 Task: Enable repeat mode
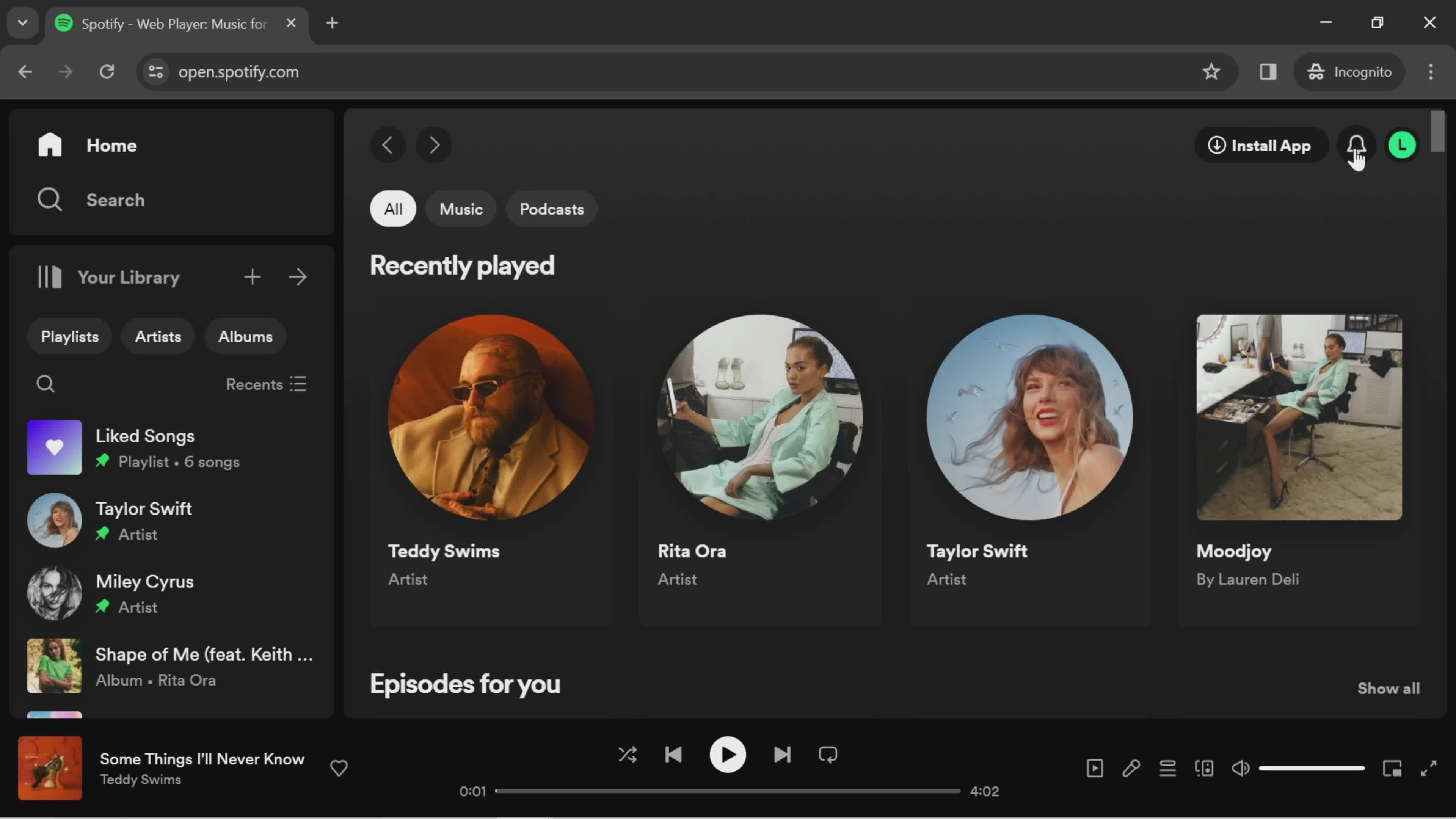click(827, 755)
